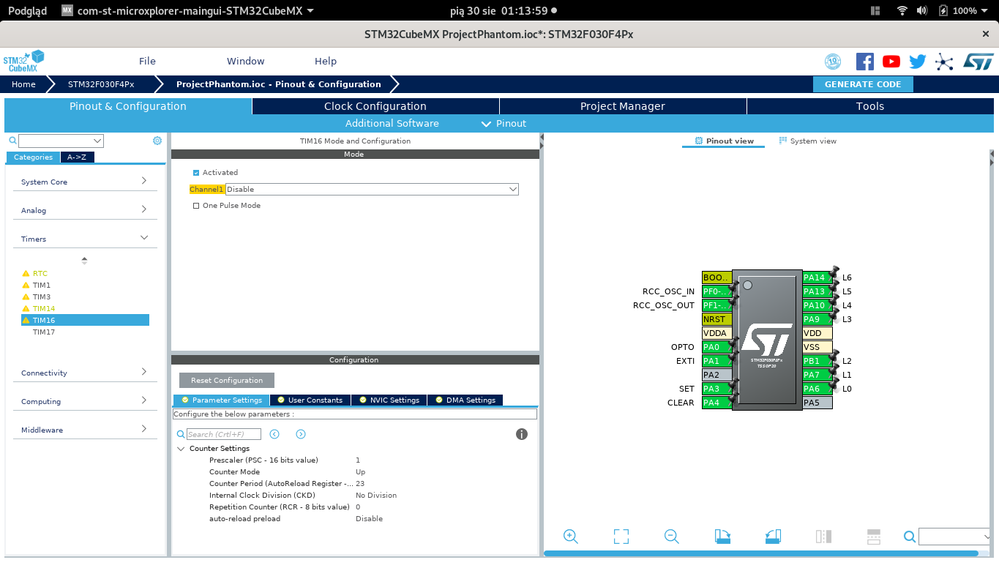Click the peripheral search magnifier icon
This screenshot has height=563, width=999.
tap(13, 141)
